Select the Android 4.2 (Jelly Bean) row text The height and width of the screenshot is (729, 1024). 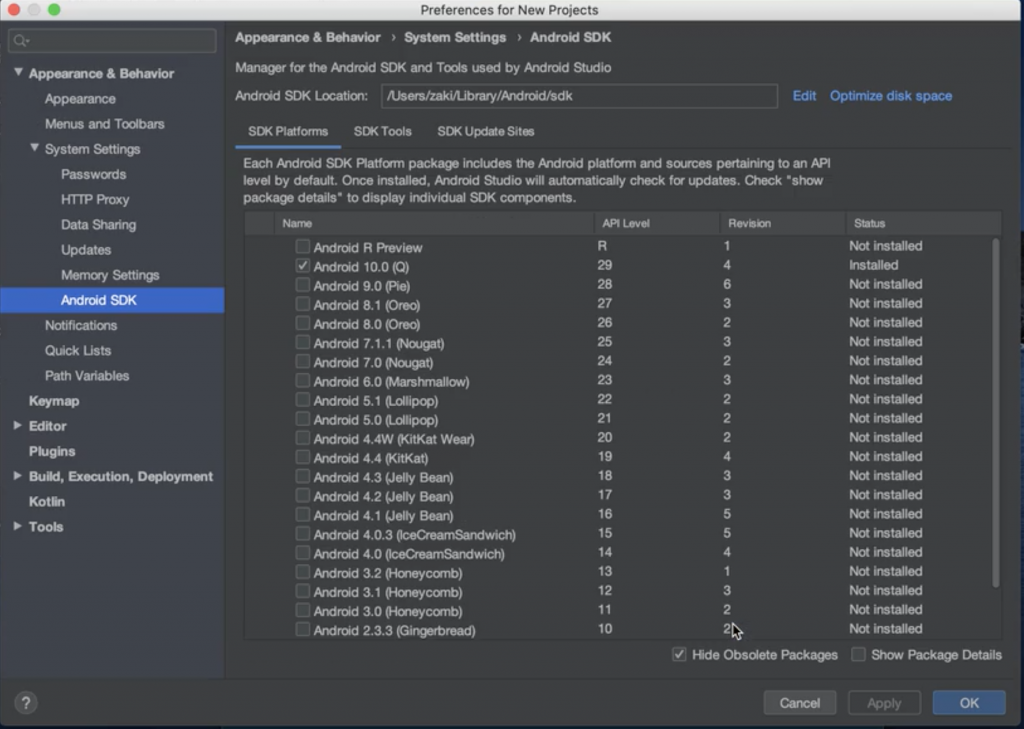[x=383, y=496]
